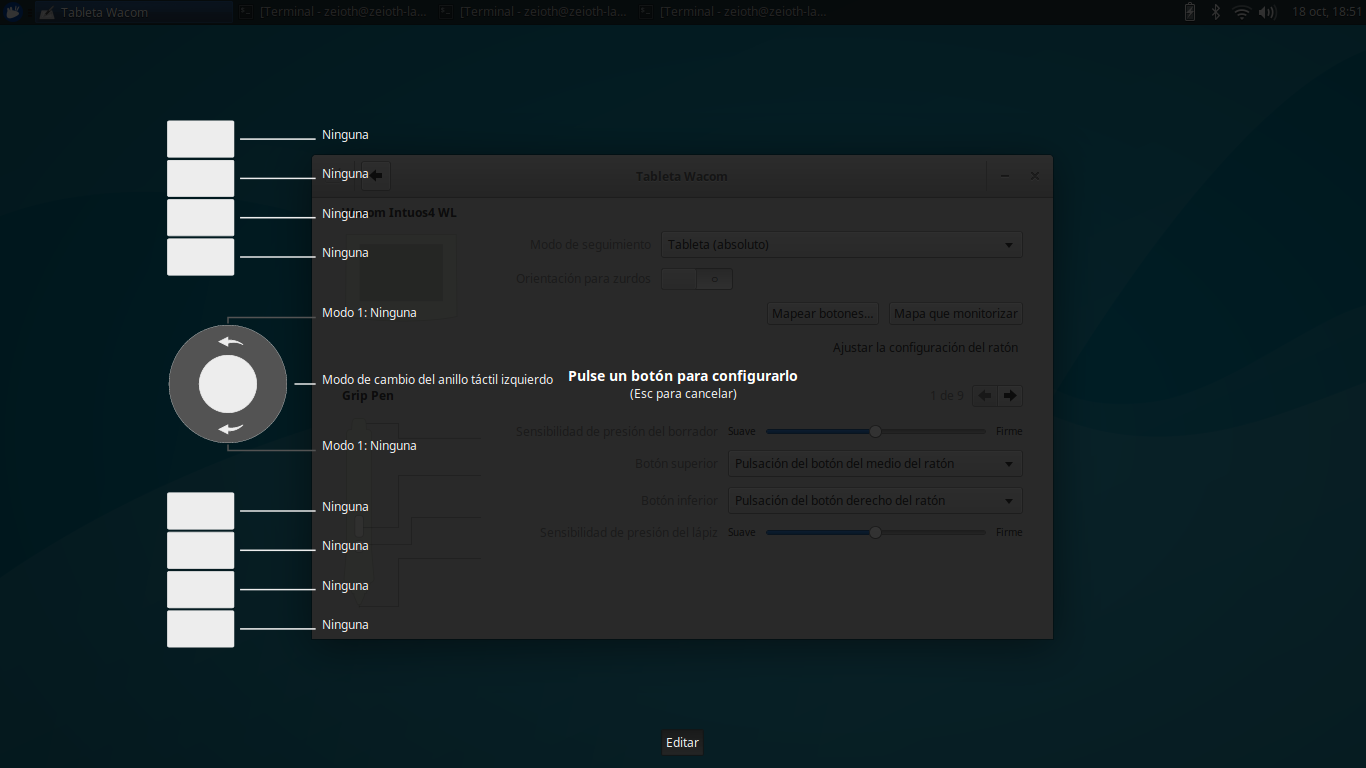Open the 'Botón superior' action dropdown

pyautogui.click(x=875, y=464)
